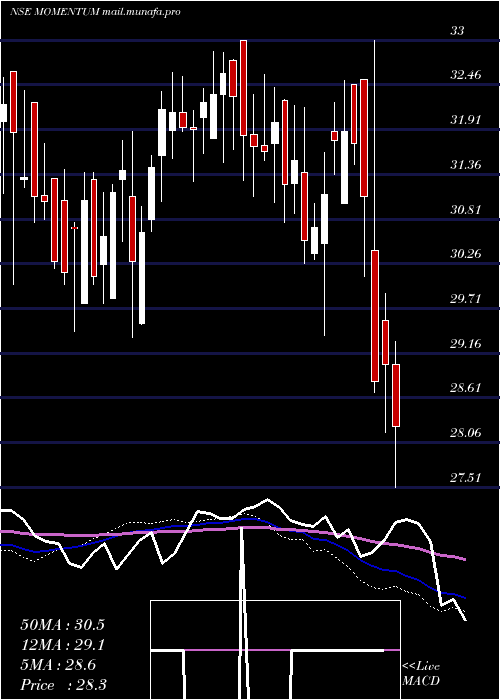
Task: Click the '12MA : 29.1' readout
Action: pyautogui.click(x=62, y=645)
